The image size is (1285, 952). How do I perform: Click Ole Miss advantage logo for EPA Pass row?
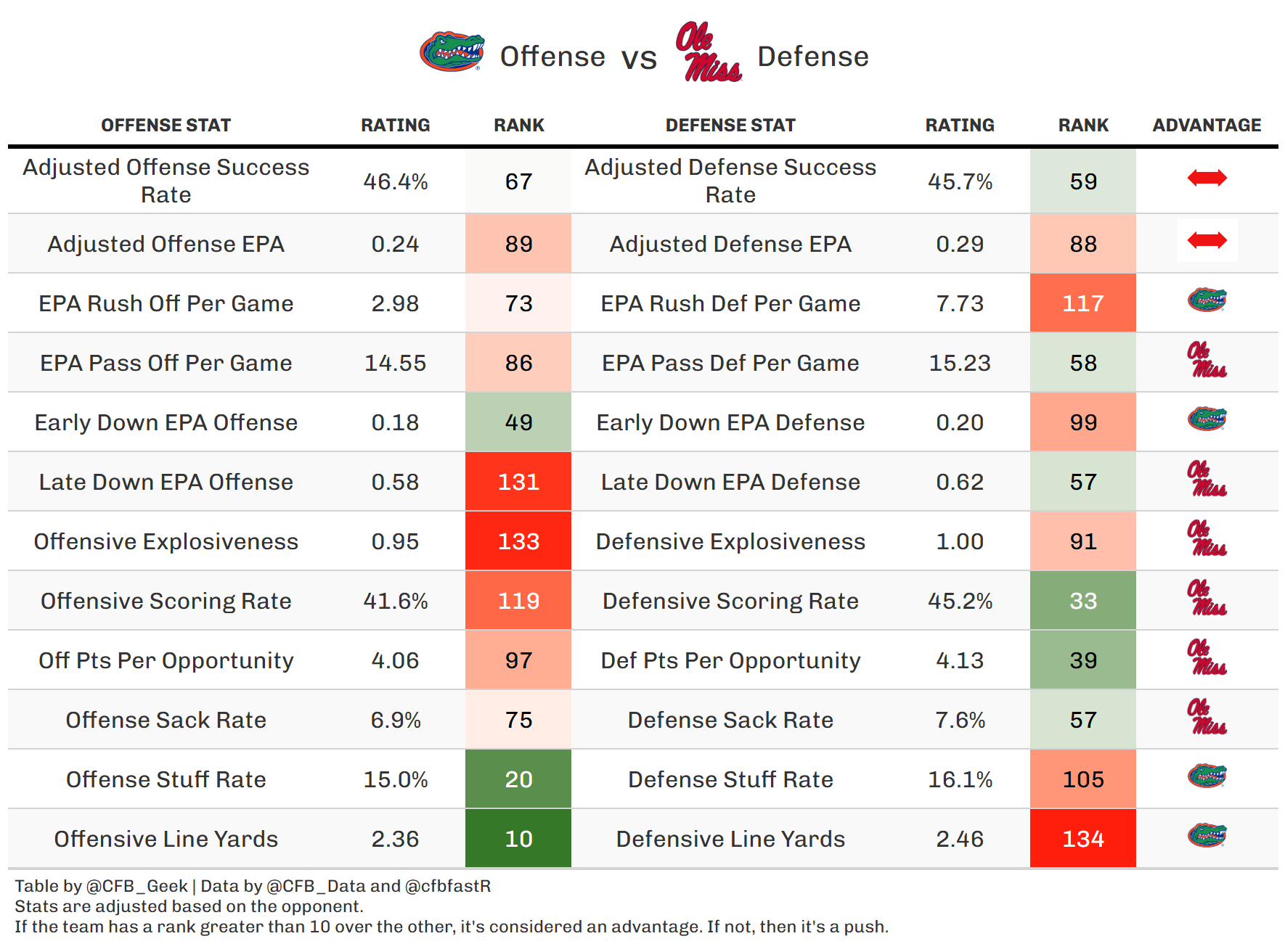[x=1207, y=361]
